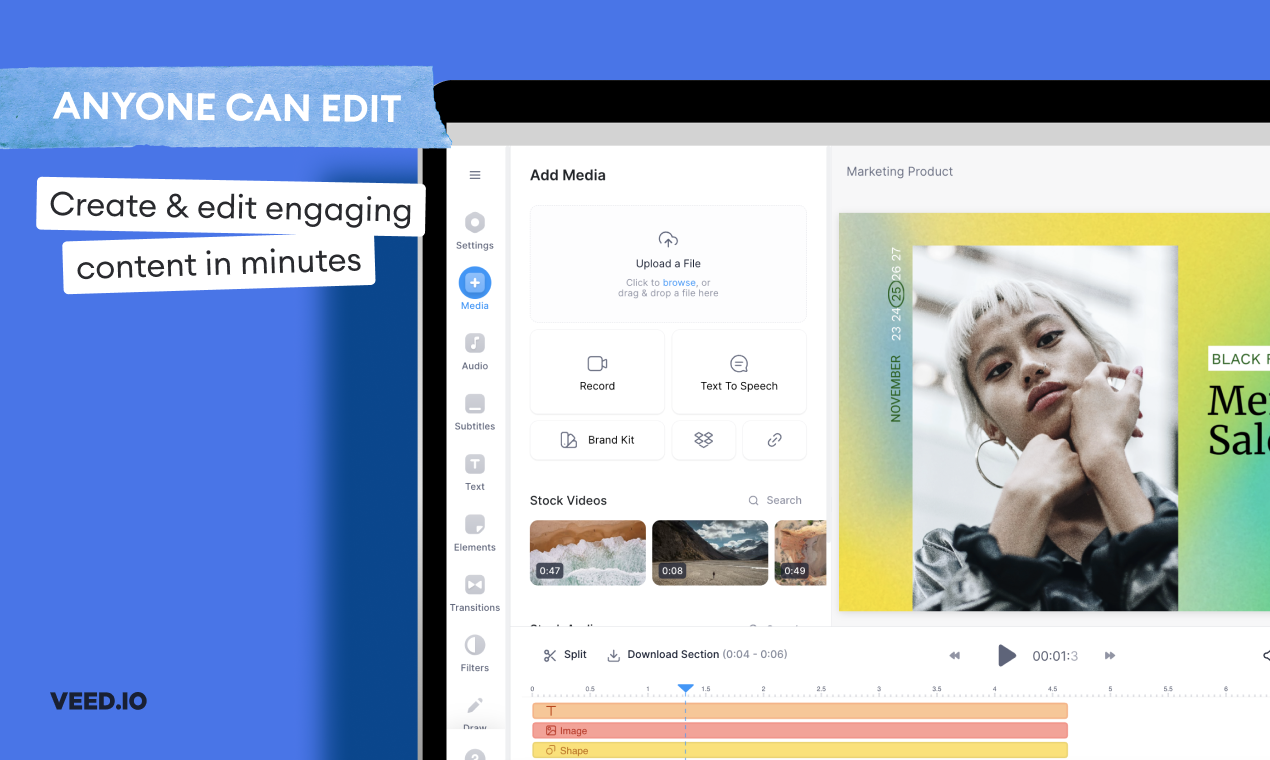Open Text To Speech

pos(739,372)
